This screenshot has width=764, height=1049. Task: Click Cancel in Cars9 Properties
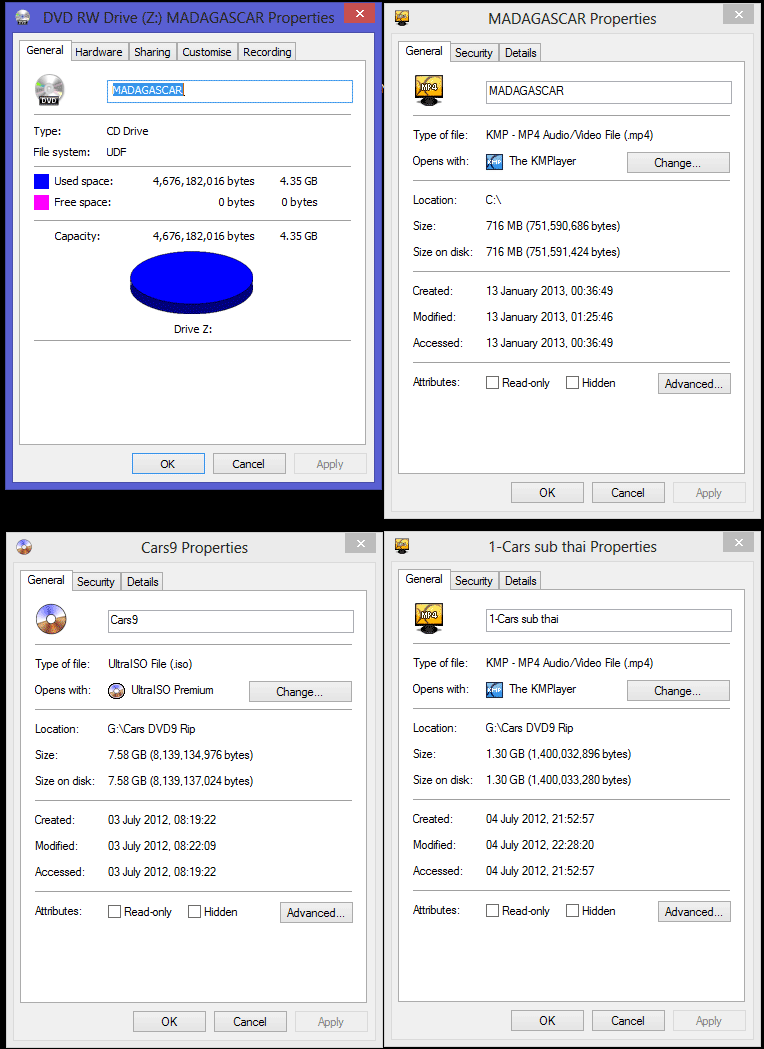[x=250, y=1022]
